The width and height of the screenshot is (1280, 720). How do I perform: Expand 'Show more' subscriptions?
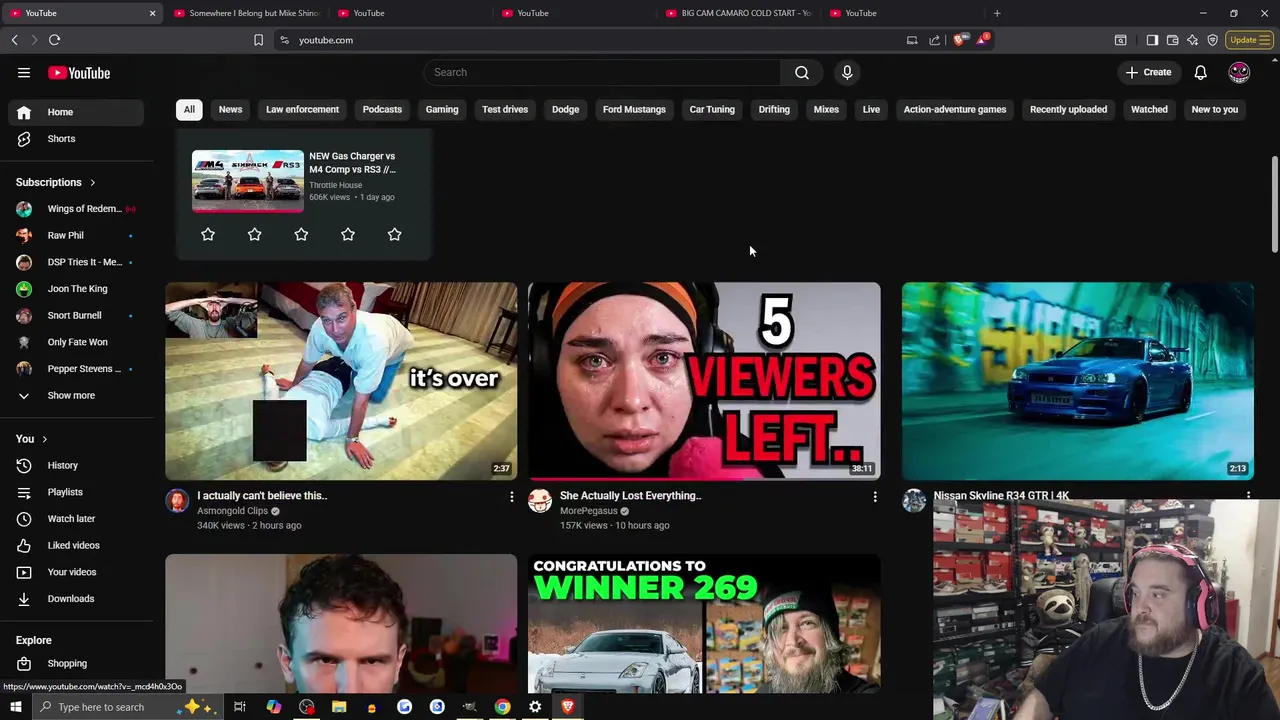pos(72,395)
